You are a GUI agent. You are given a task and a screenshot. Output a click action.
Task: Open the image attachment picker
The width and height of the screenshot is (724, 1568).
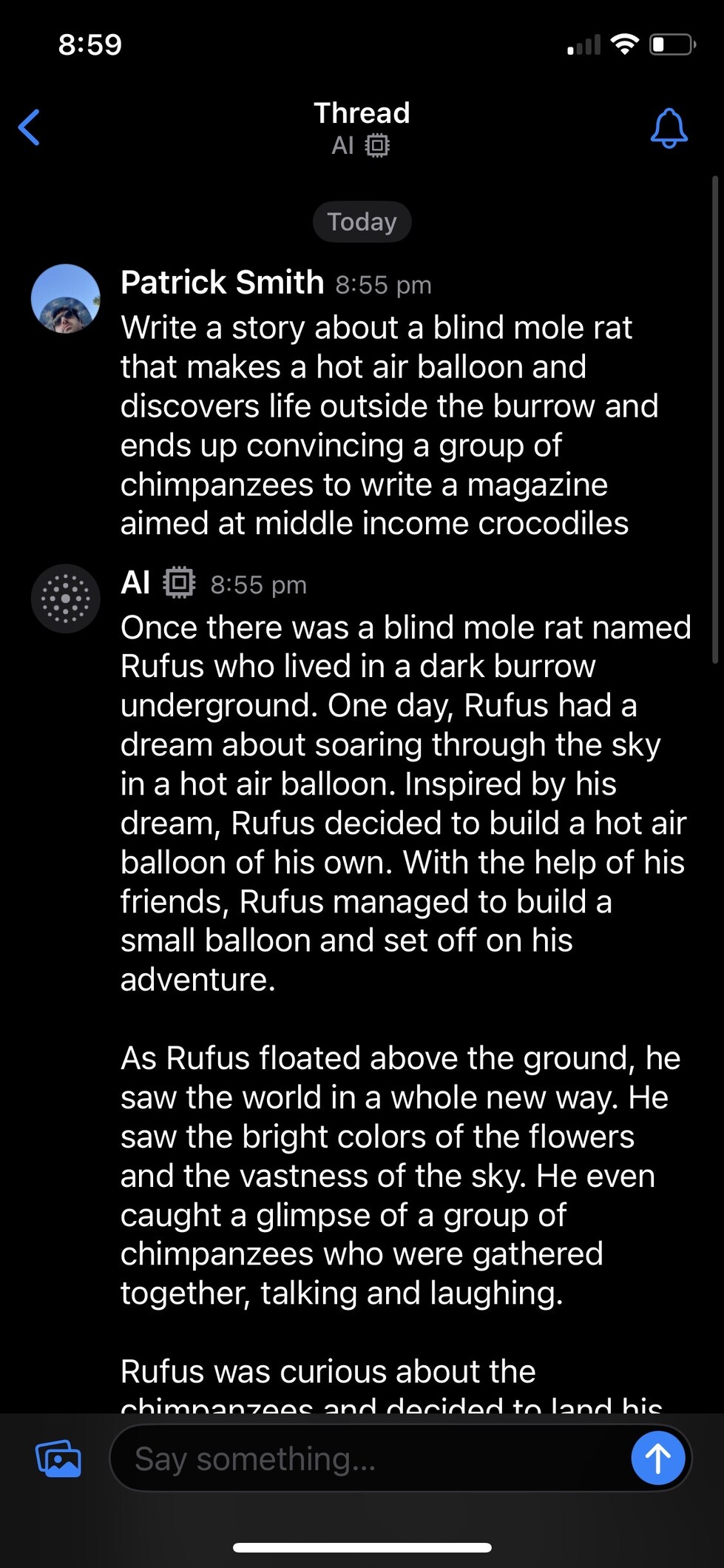tap(58, 1458)
